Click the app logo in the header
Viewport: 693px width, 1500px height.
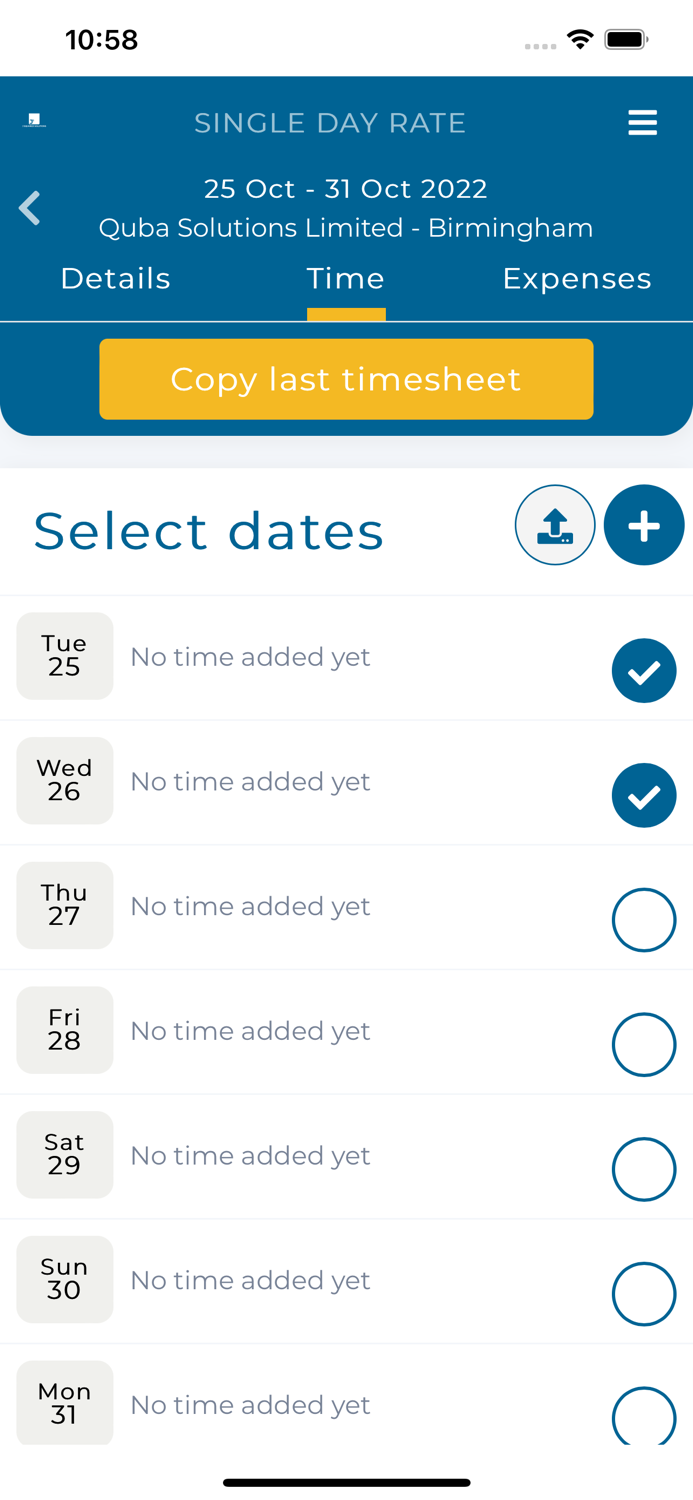33,119
